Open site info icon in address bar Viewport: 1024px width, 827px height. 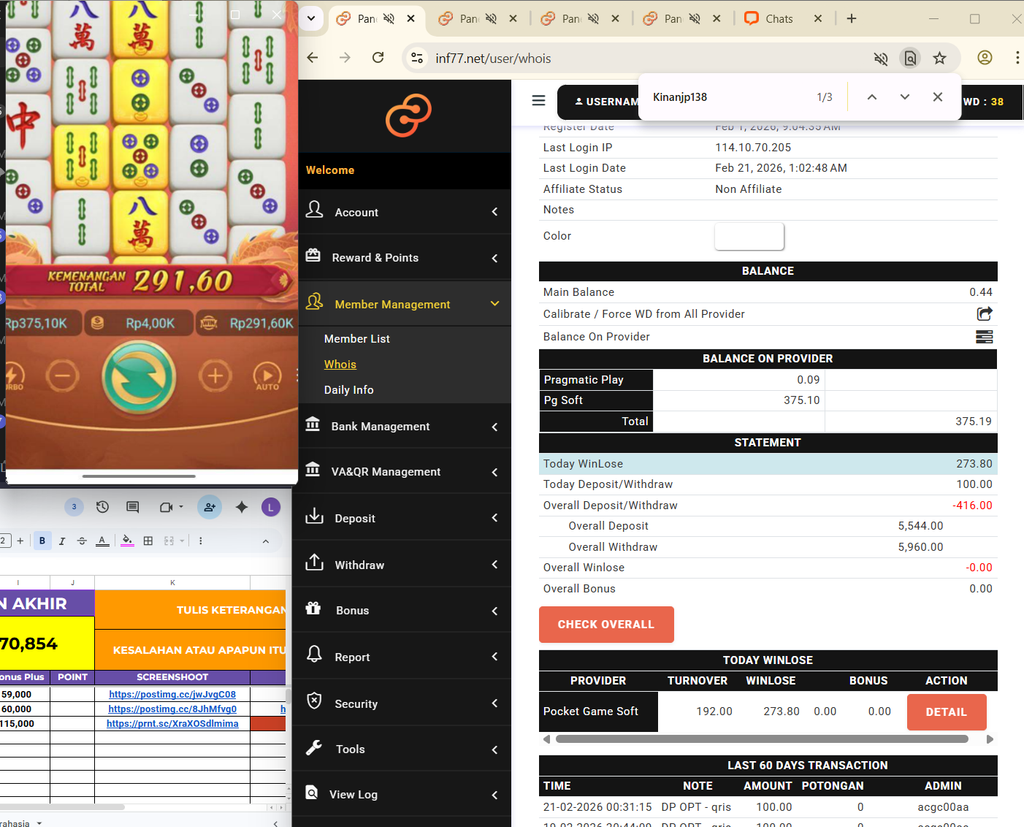pyautogui.click(x=417, y=58)
